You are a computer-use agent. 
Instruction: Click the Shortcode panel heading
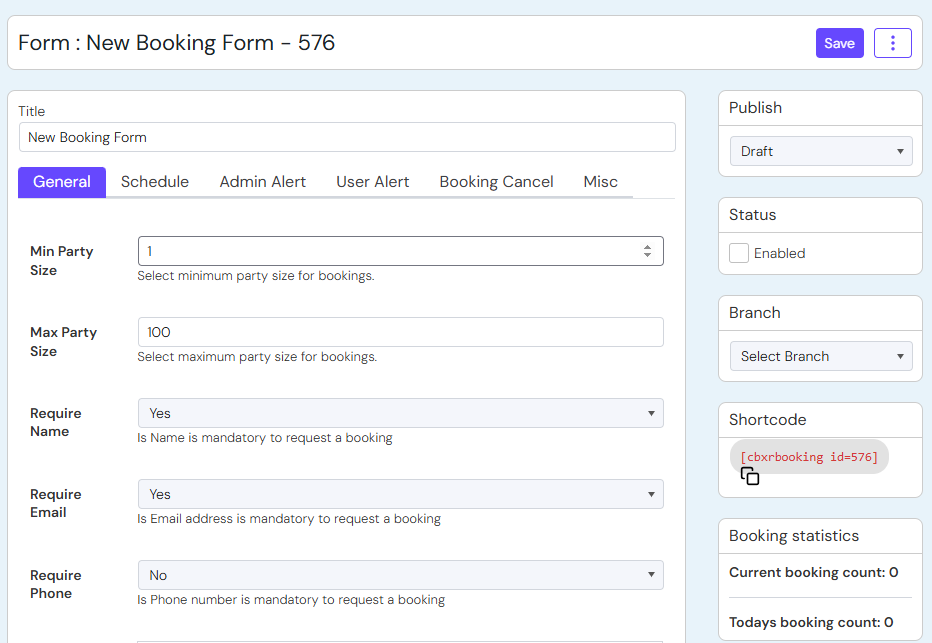[767, 420]
